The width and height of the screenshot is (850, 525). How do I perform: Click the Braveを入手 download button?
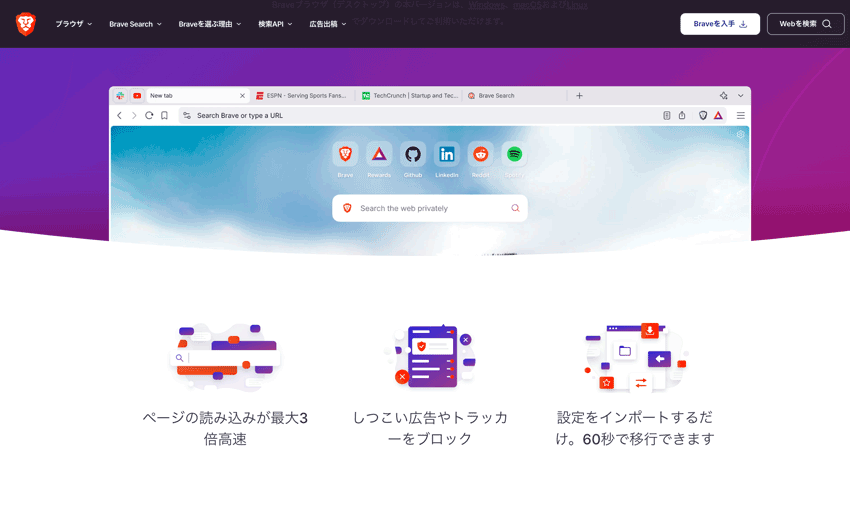(x=720, y=24)
